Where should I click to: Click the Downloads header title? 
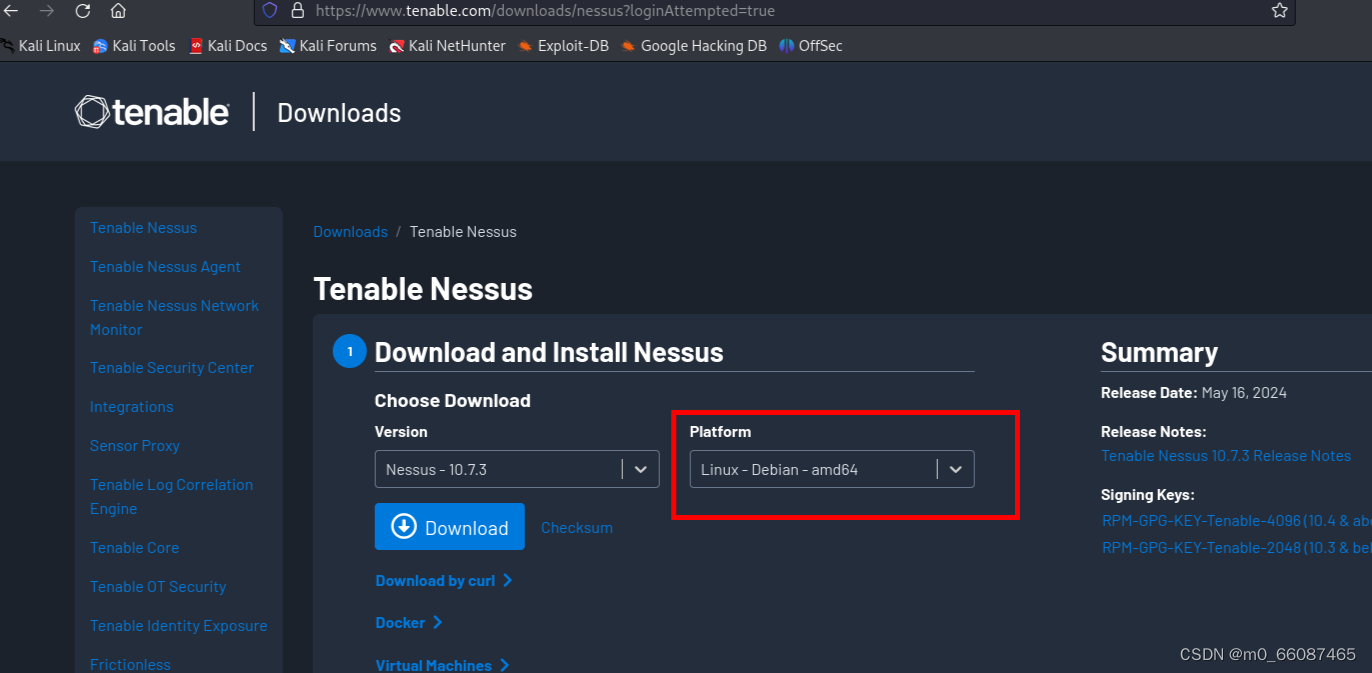point(339,113)
